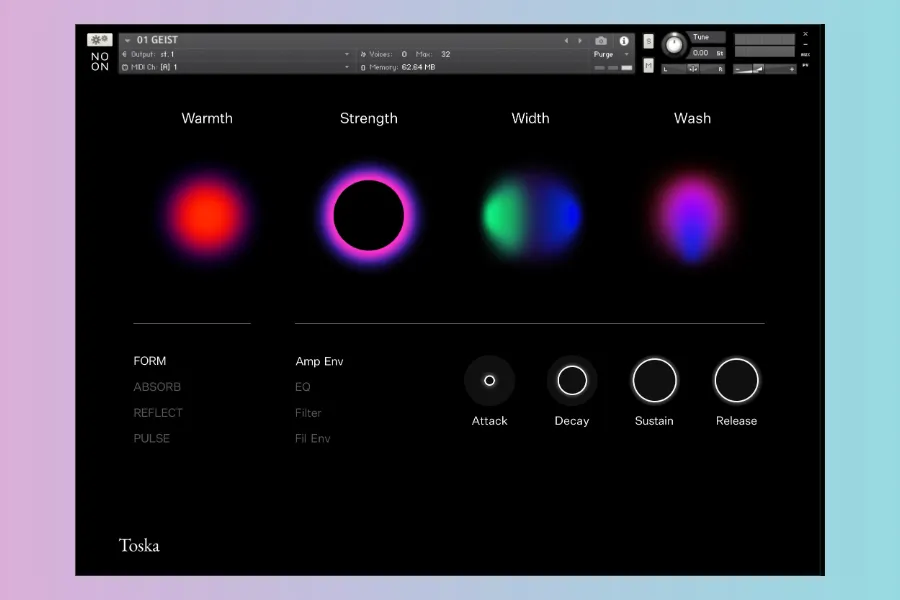Viewport: 900px width, 600px height.
Task: Open the Purge dropdown menu
Action: pyautogui.click(x=611, y=54)
